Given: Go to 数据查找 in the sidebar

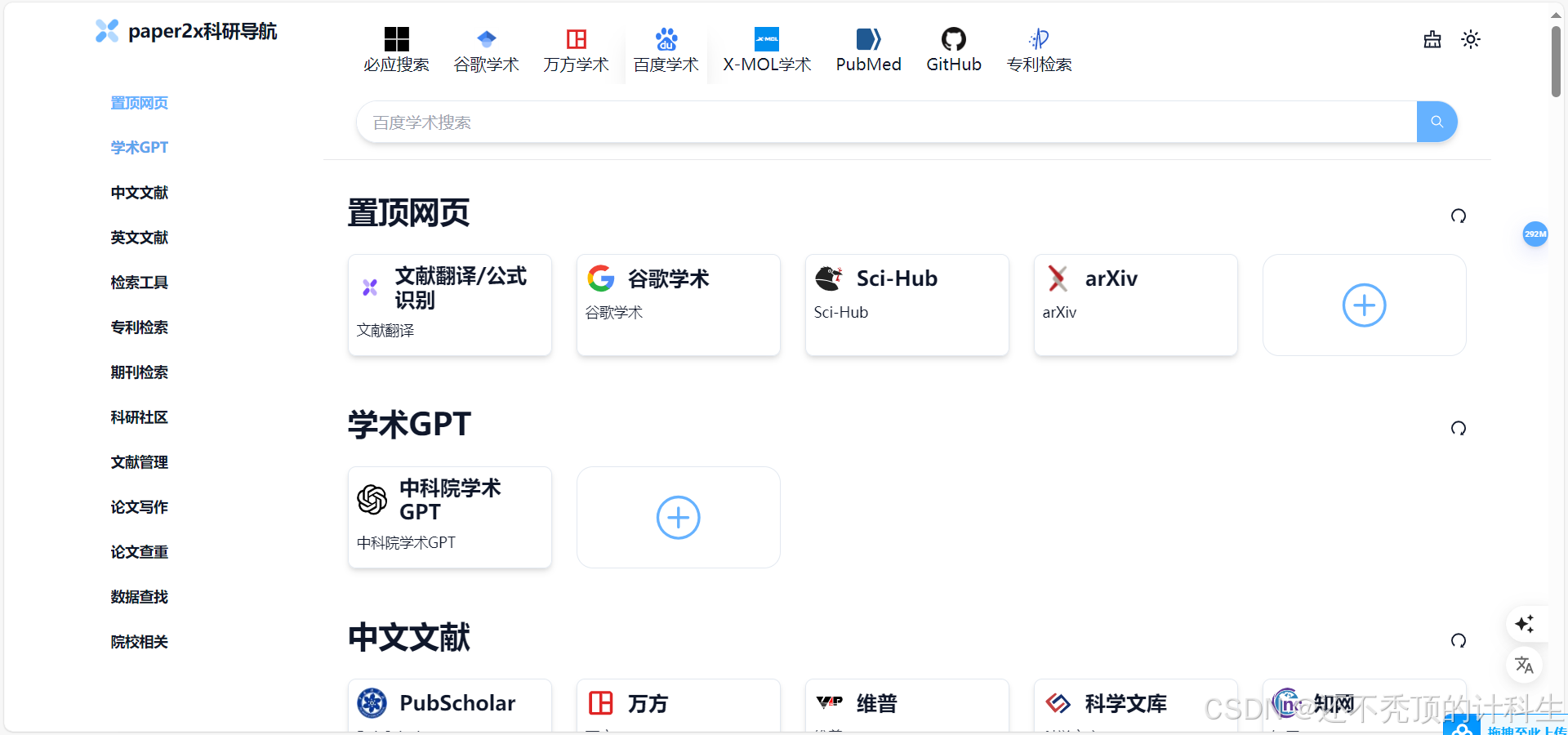Looking at the screenshot, I should [x=140, y=597].
